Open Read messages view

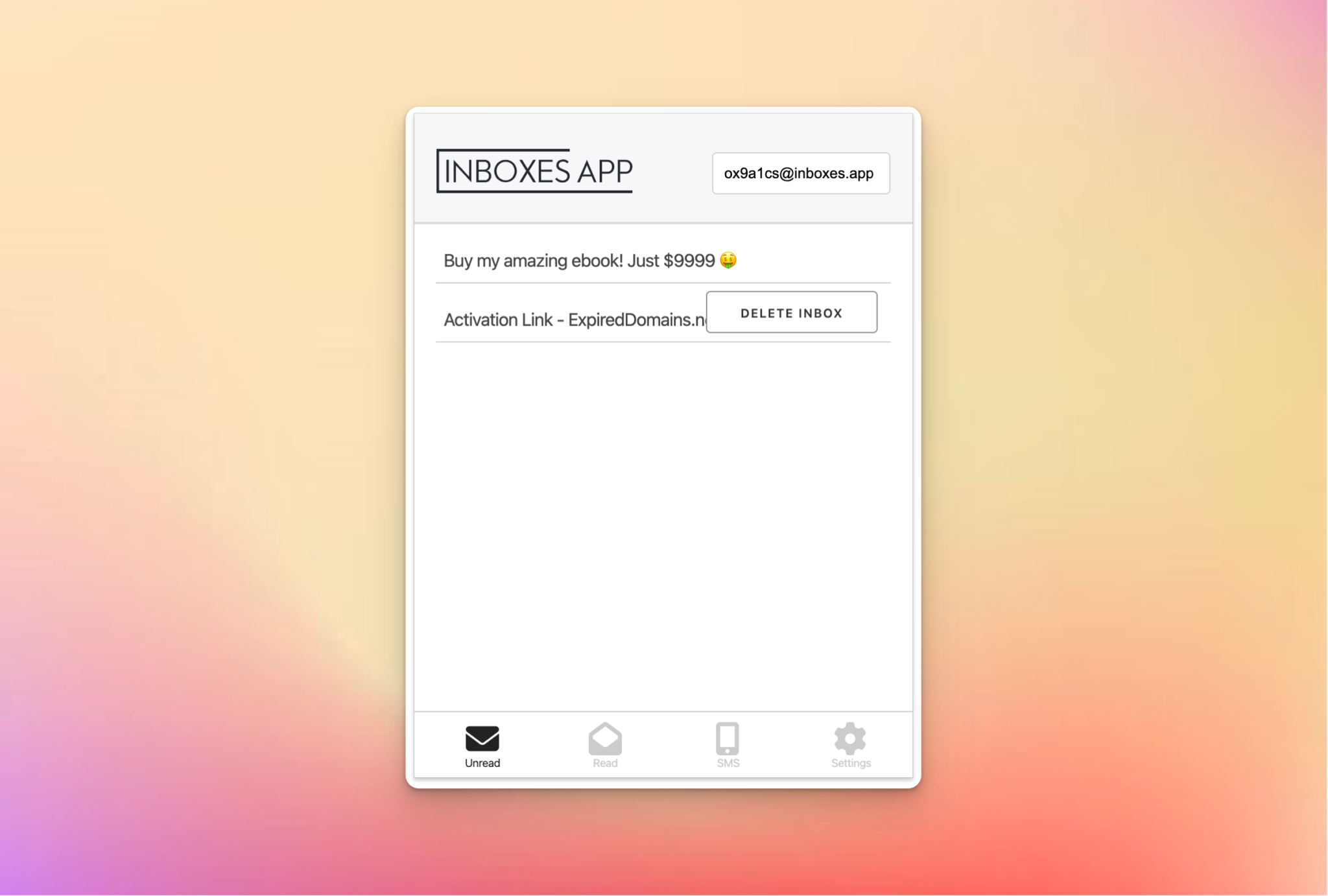point(604,745)
